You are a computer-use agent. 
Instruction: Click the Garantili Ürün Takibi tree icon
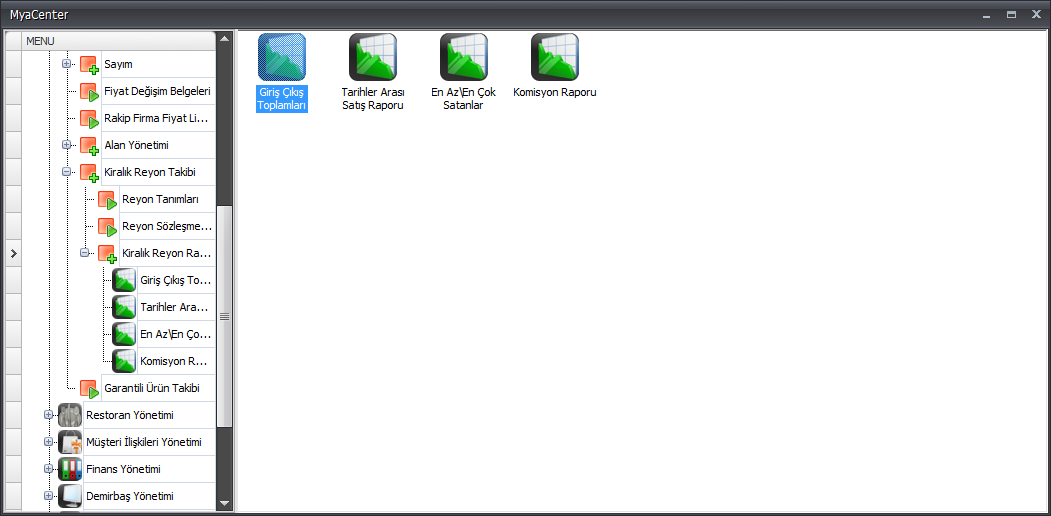click(x=89, y=388)
